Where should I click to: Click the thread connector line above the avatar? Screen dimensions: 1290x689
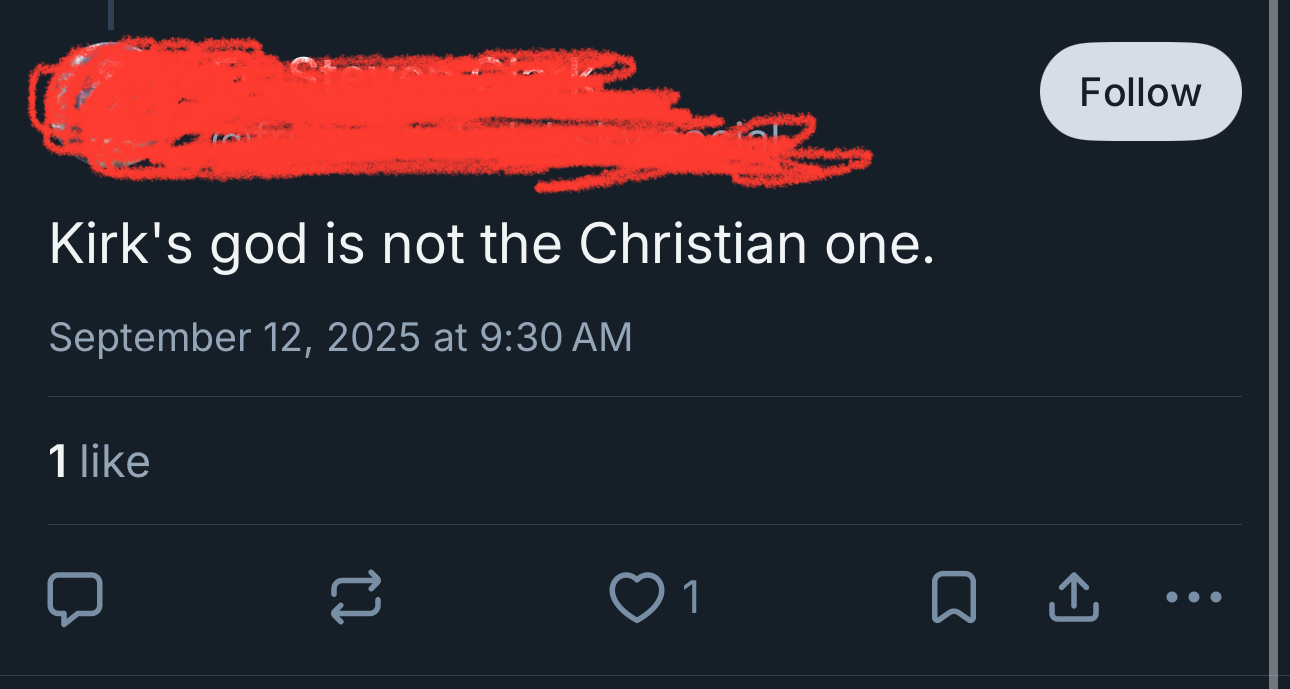coord(110,13)
